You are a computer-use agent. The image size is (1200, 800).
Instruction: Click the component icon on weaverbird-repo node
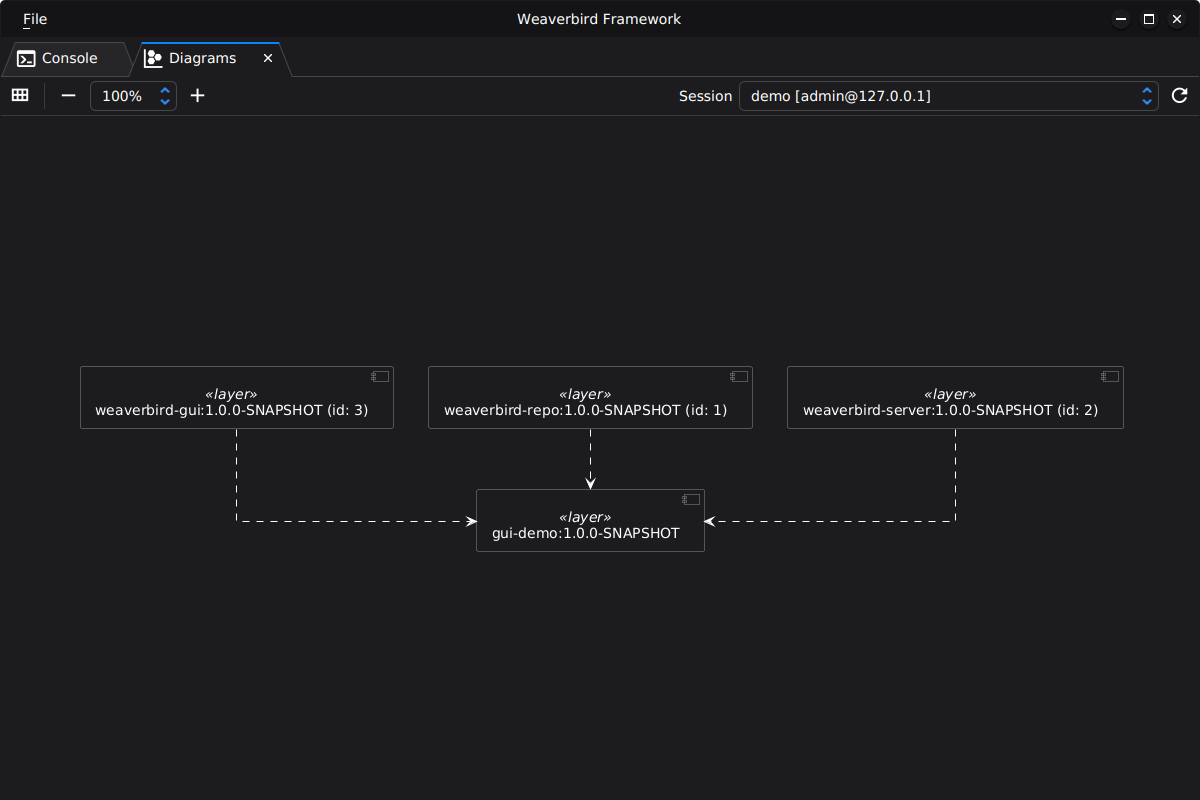739,376
